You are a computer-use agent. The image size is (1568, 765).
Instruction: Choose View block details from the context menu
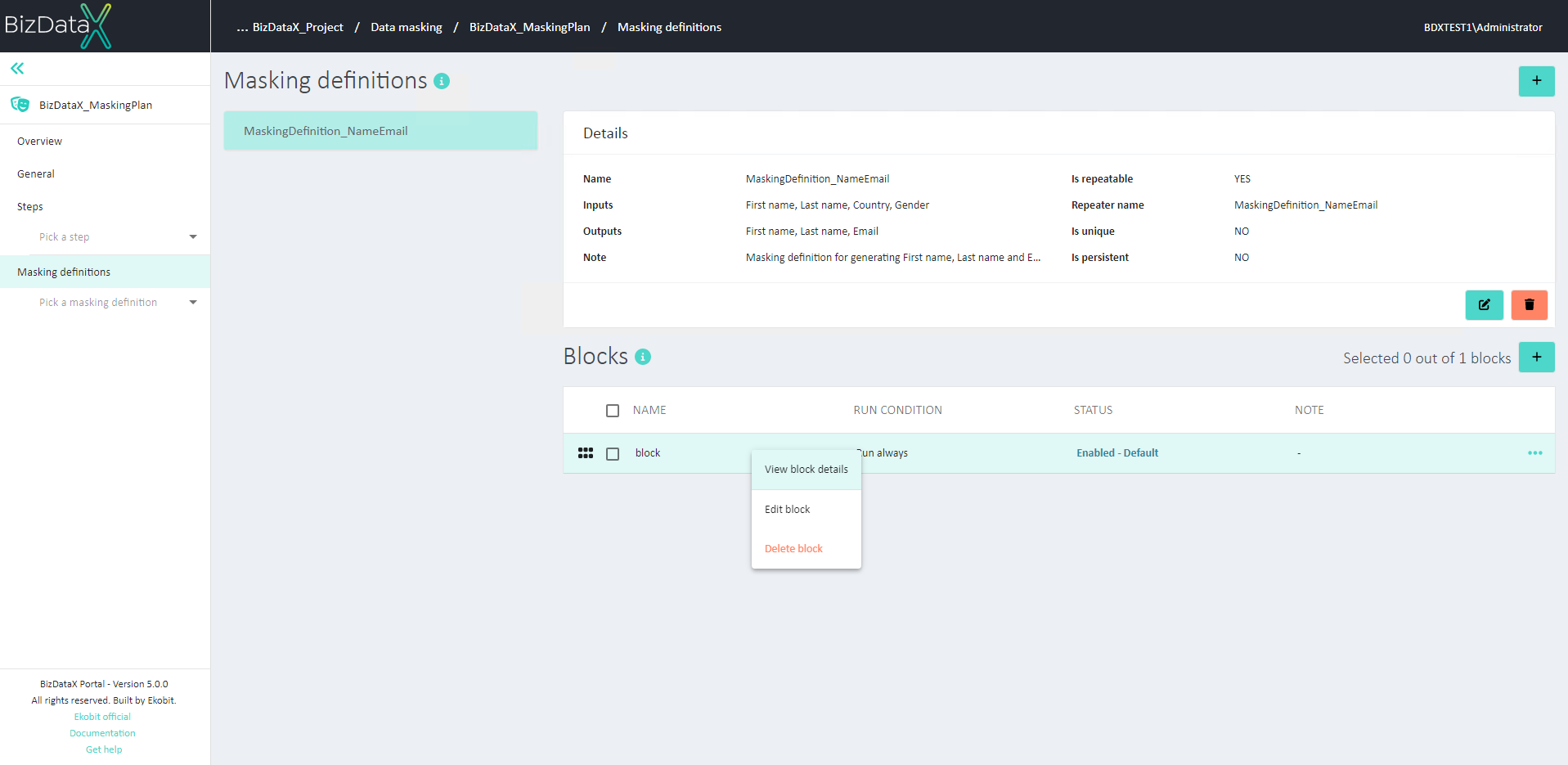tap(806, 470)
